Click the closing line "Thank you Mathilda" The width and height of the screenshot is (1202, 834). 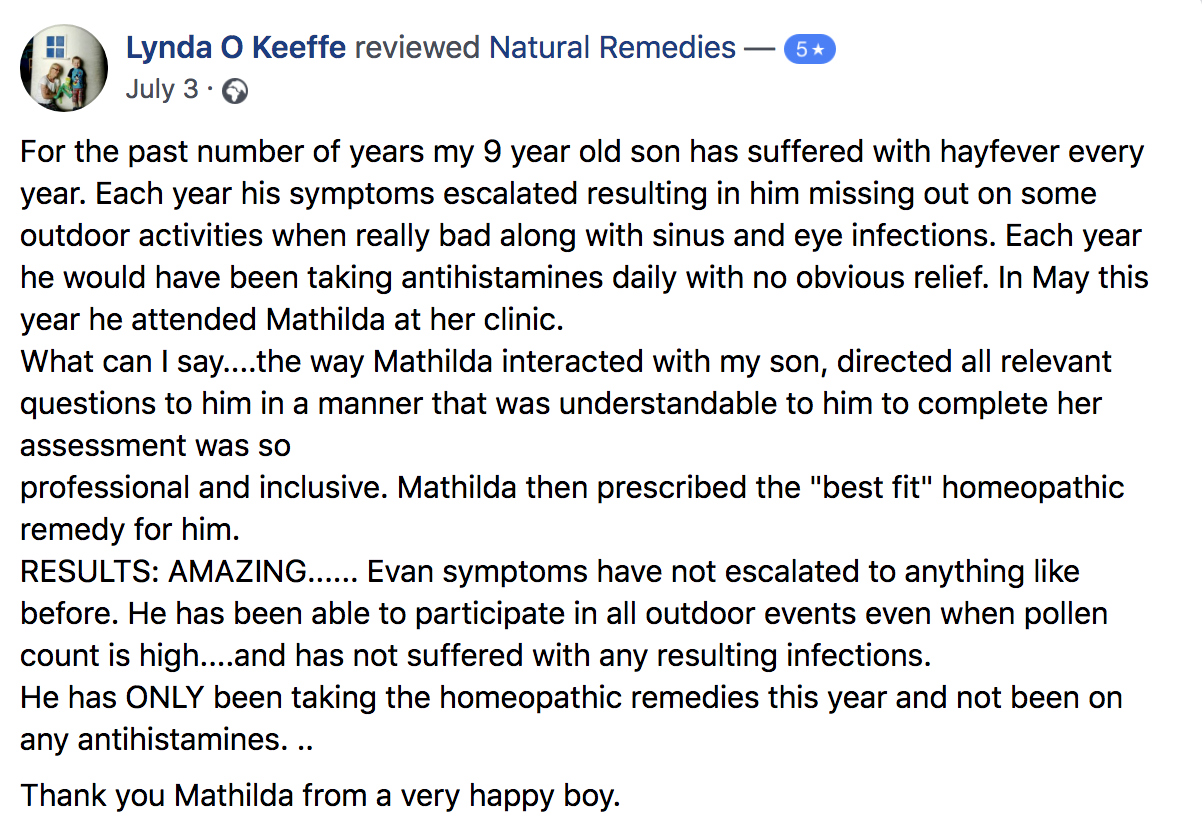point(321,796)
